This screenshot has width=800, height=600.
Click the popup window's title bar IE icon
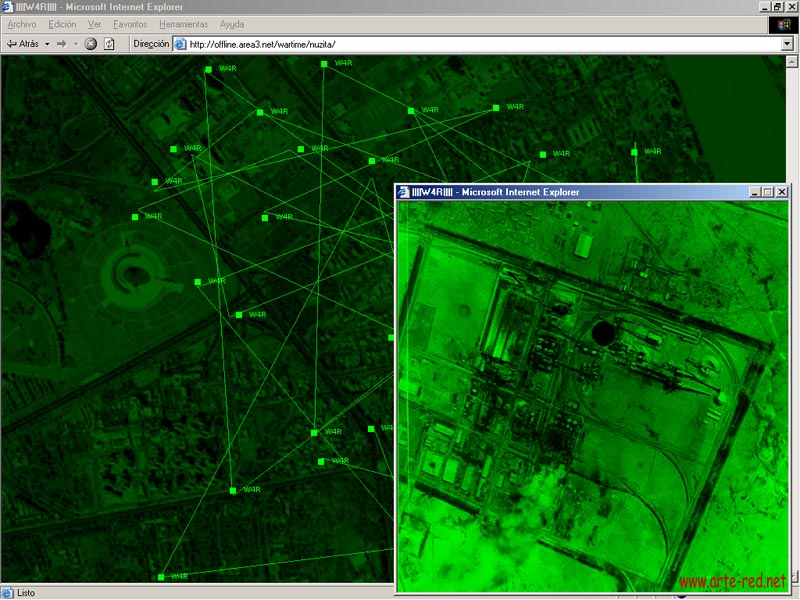point(404,192)
